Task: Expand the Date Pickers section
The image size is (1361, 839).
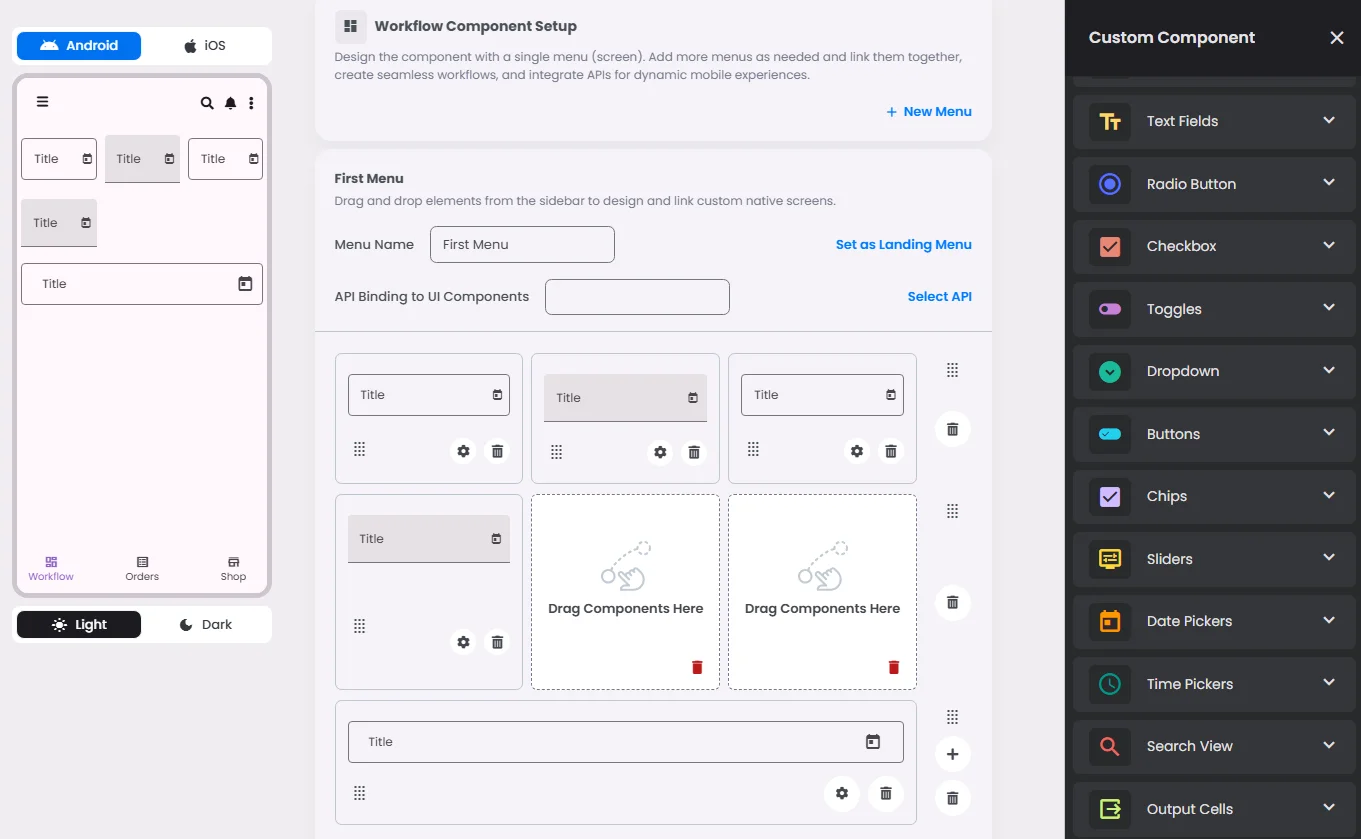Action: point(1216,621)
